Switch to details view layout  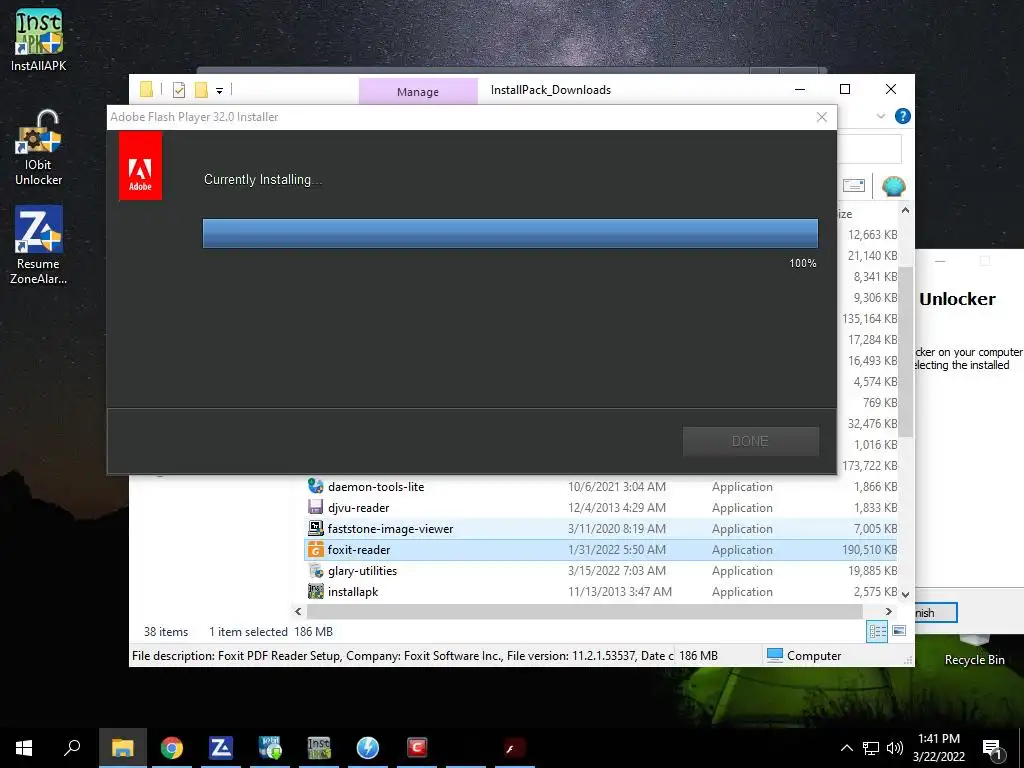[877, 631]
